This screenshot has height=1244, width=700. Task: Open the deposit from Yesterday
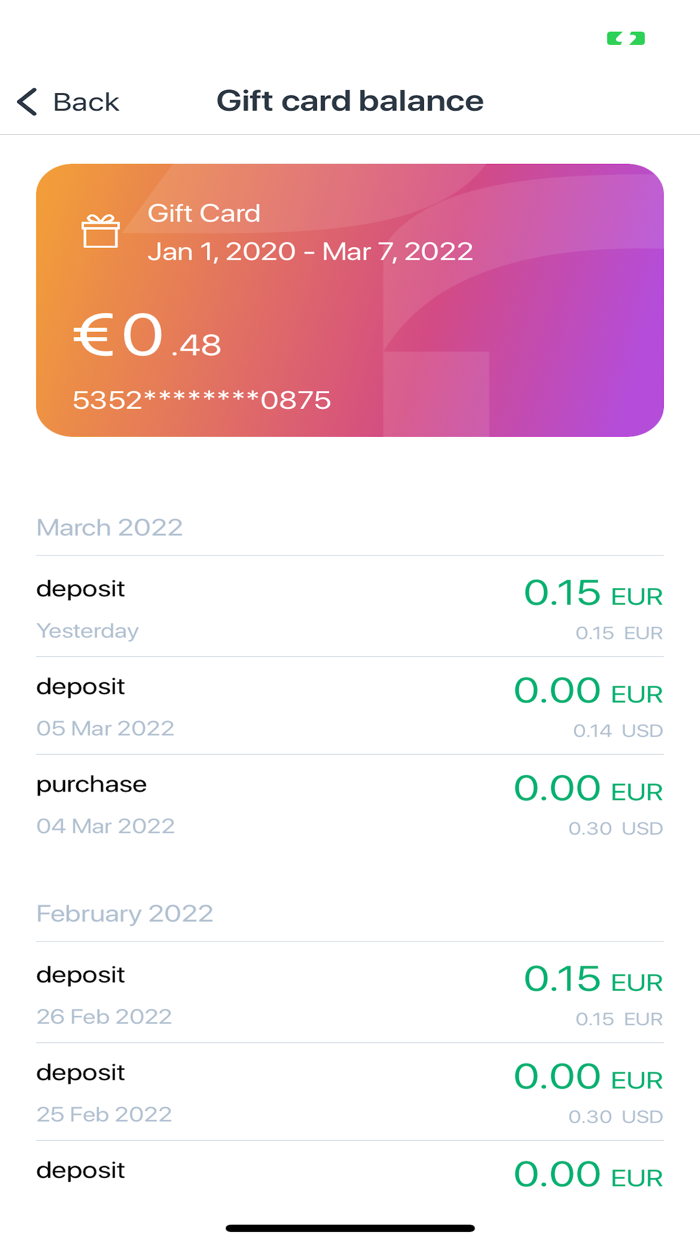[350, 608]
